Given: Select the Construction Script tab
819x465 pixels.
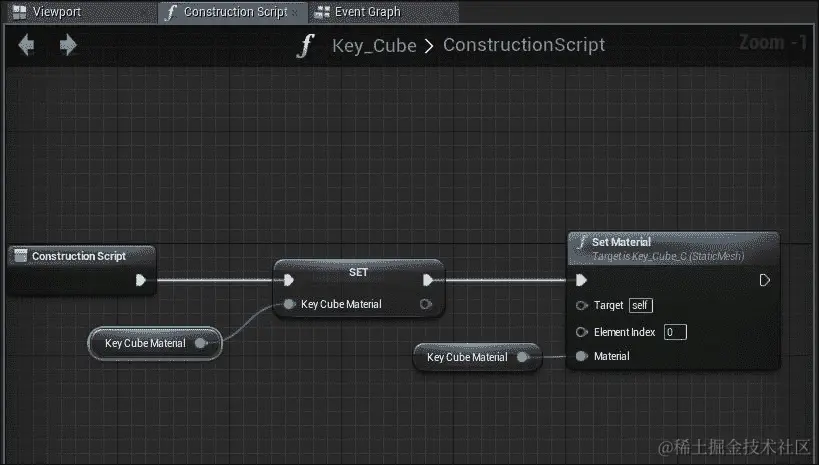Looking at the screenshot, I should tap(232, 11).
